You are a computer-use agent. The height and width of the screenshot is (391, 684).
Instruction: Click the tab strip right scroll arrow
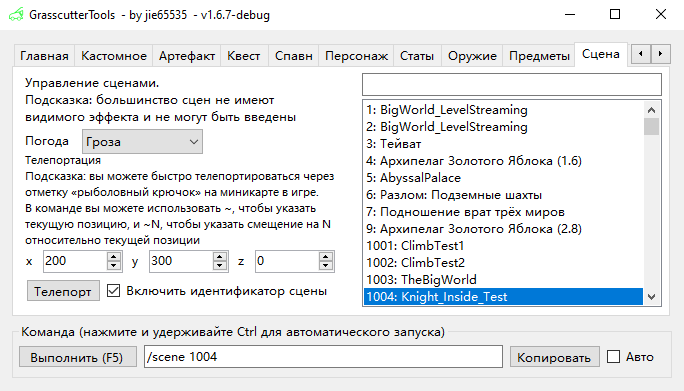(x=660, y=54)
